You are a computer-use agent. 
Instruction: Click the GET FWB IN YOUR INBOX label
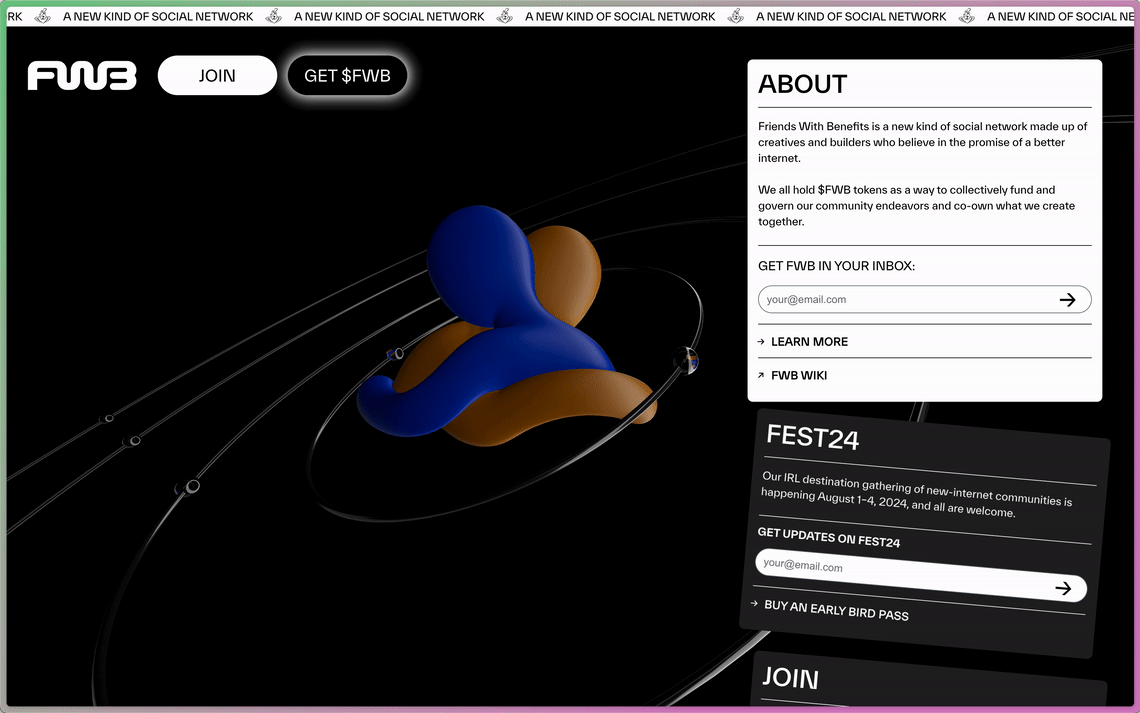click(x=836, y=266)
